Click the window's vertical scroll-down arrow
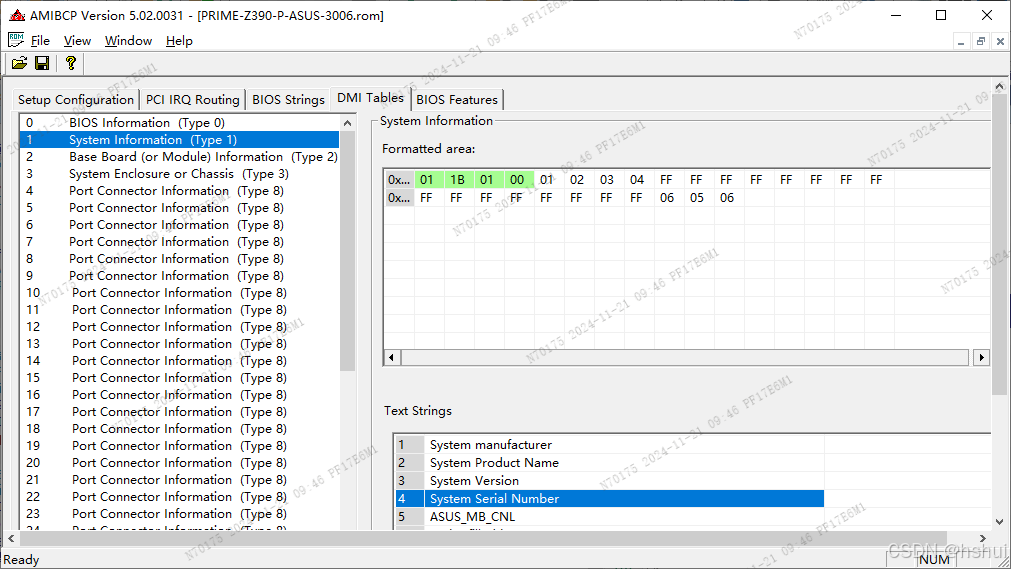1011x569 pixels. coord(999,522)
